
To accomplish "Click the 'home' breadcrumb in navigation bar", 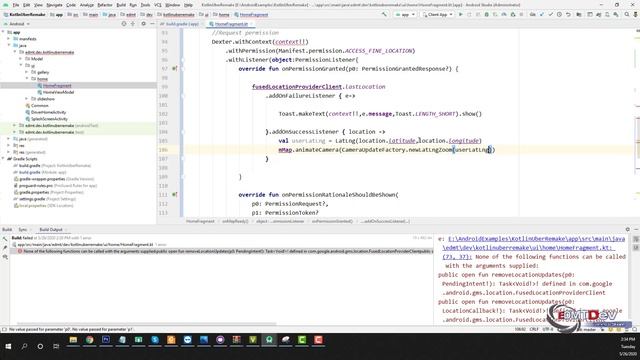I will (224, 15).
